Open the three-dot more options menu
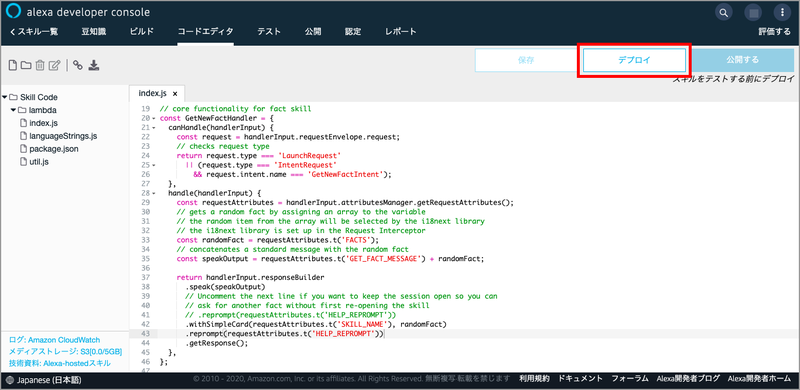Viewport: 800px width, 390px height. [x=782, y=12]
